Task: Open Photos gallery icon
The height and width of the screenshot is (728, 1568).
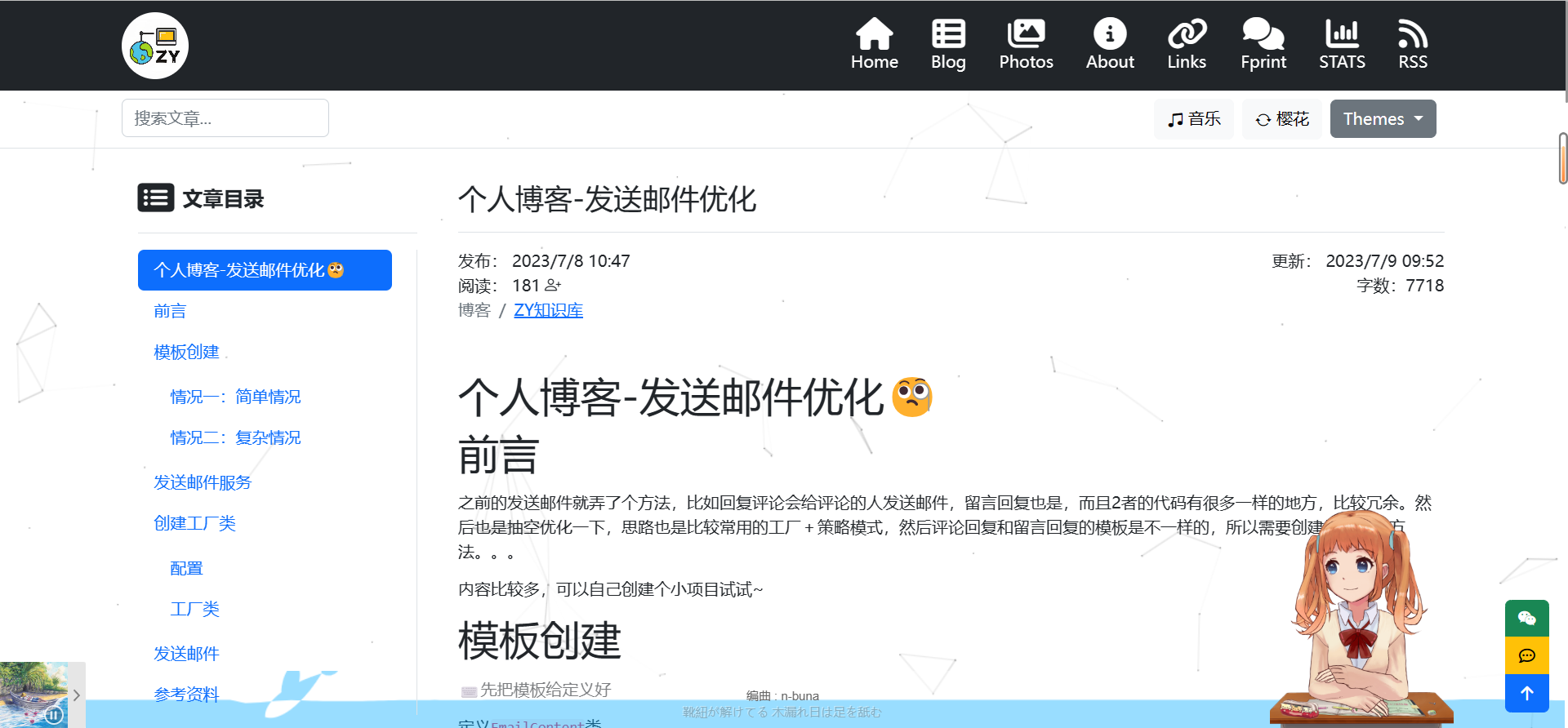Action: (1026, 33)
